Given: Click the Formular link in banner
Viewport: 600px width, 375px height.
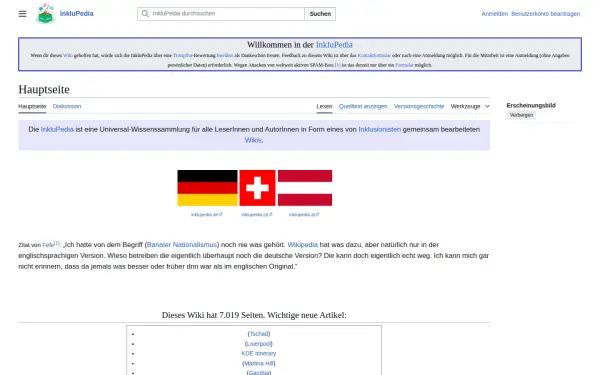Looking at the screenshot, I should tap(404, 65).
